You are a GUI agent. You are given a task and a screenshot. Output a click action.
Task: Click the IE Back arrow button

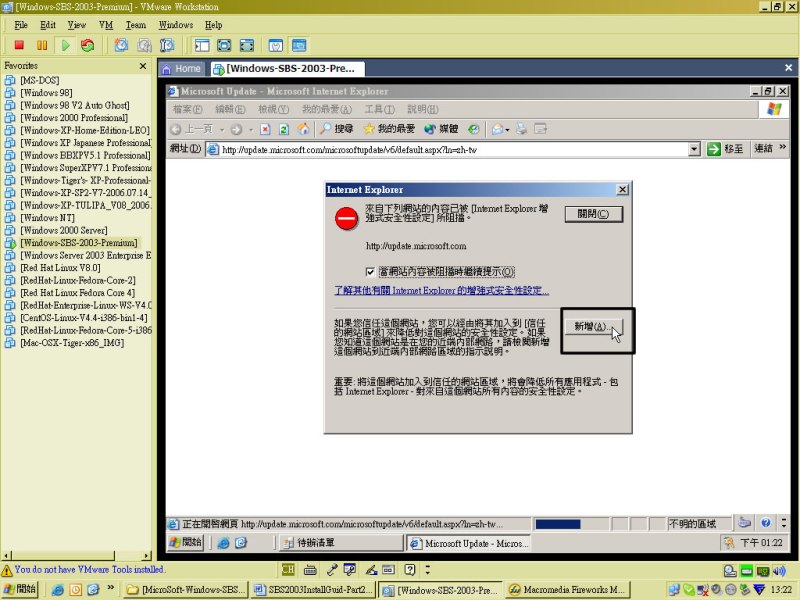click(191, 129)
